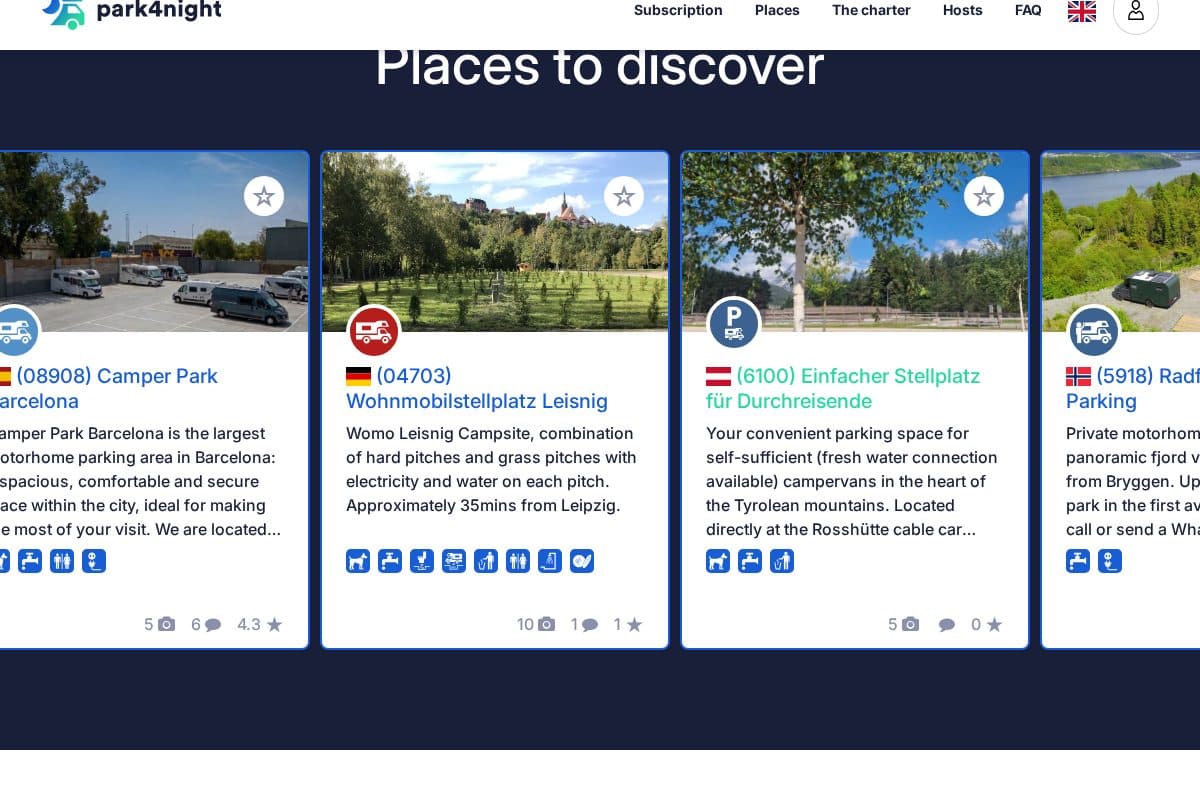Image resolution: width=1200 pixels, height=800 pixels.
Task: Click motorhome category icon on Norway card
Action: pyautogui.click(x=1094, y=332)
